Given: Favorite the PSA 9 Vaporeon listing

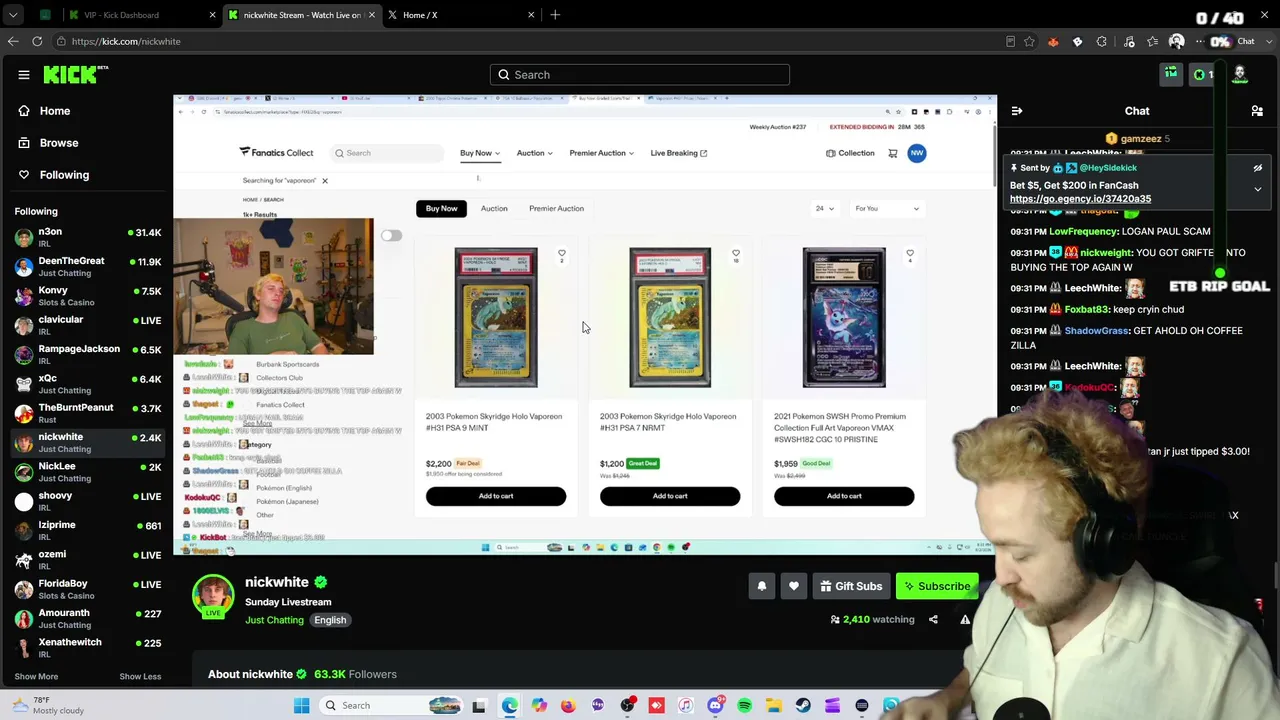Looking at the screenshot, I should click(x=562, y=254).
